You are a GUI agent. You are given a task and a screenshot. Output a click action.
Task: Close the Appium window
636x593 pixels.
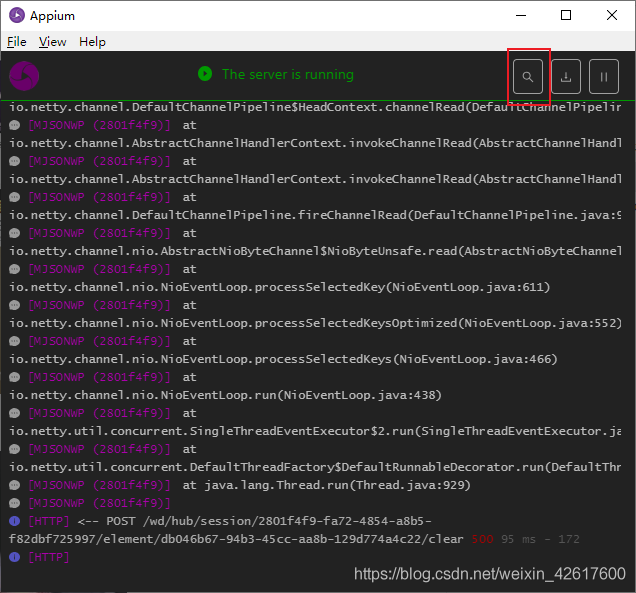(612, 15)
